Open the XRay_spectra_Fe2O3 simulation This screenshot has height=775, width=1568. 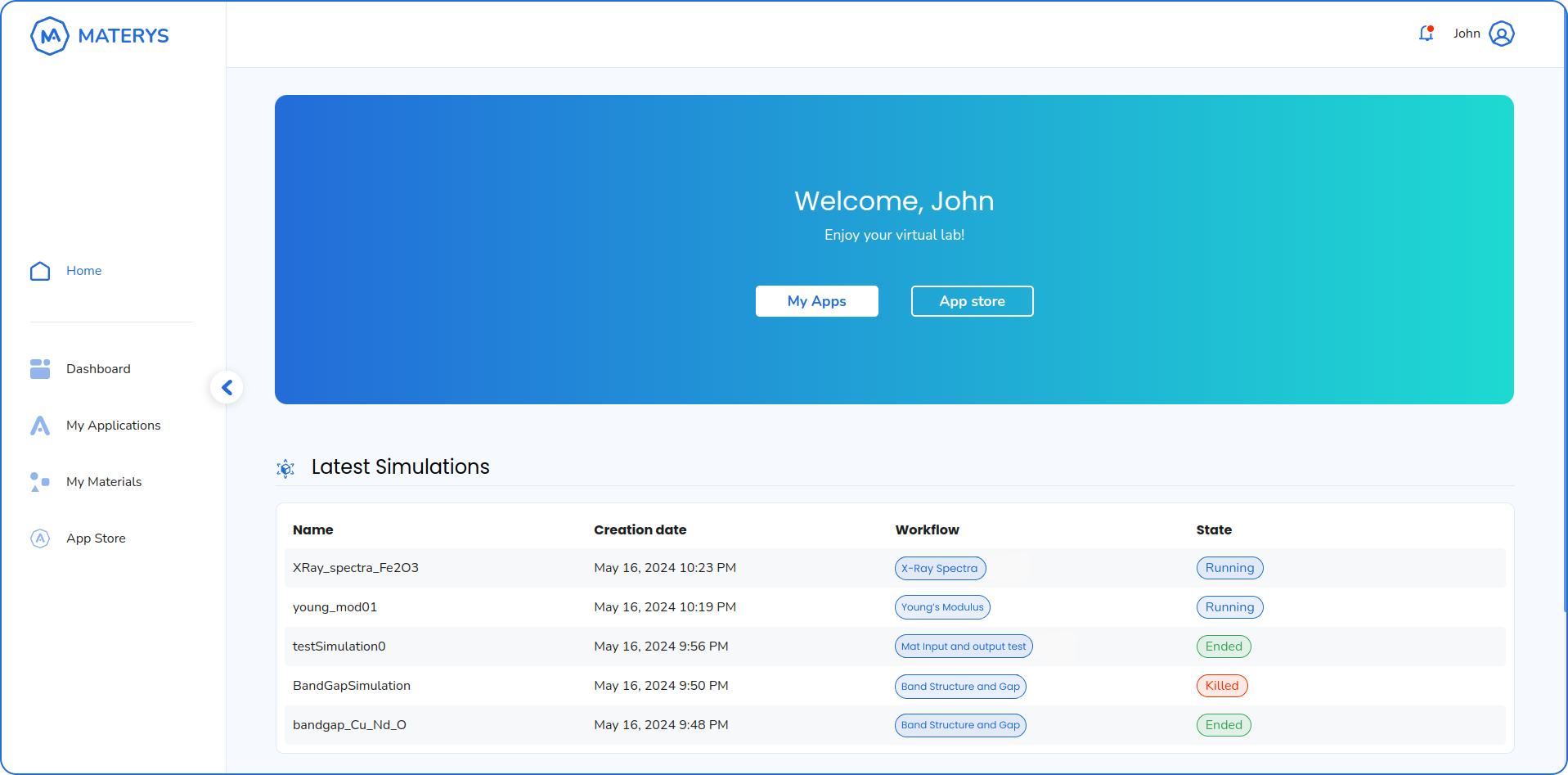point(356,568)
